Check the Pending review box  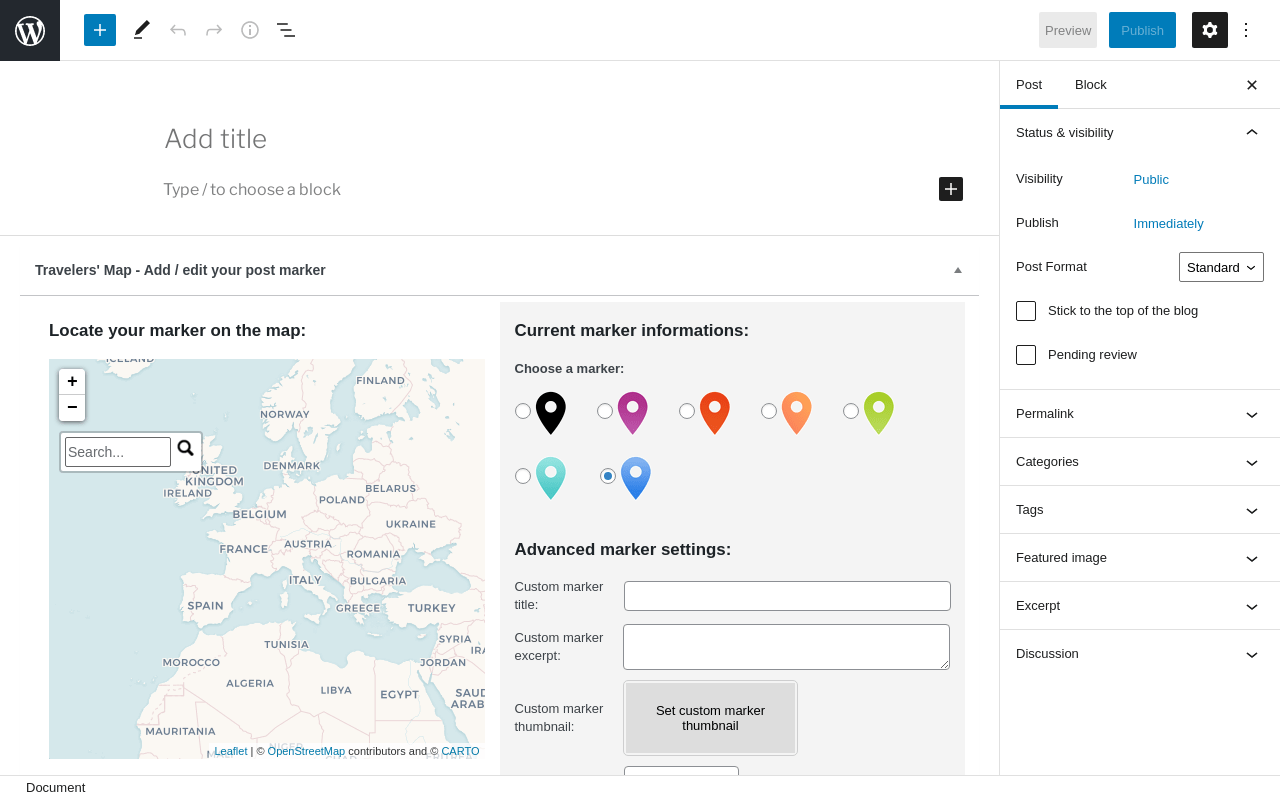(1026, 355)
